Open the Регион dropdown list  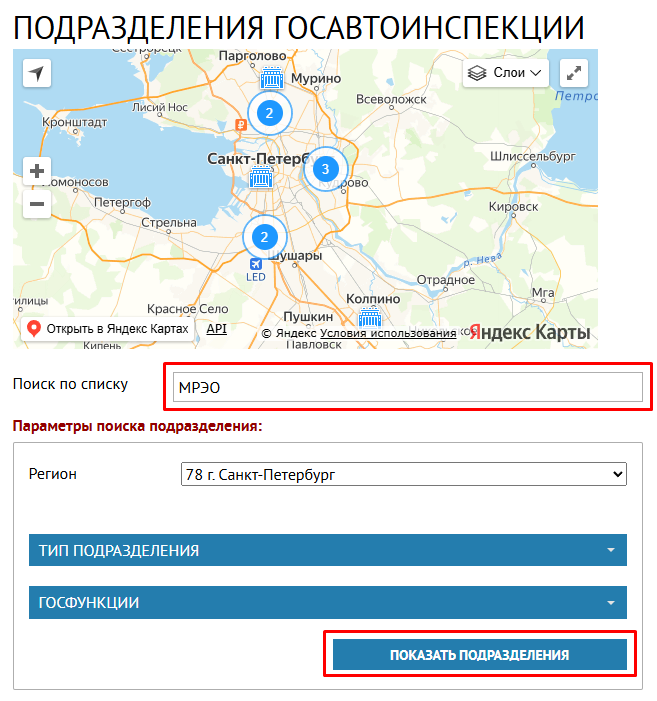(404, 474)
